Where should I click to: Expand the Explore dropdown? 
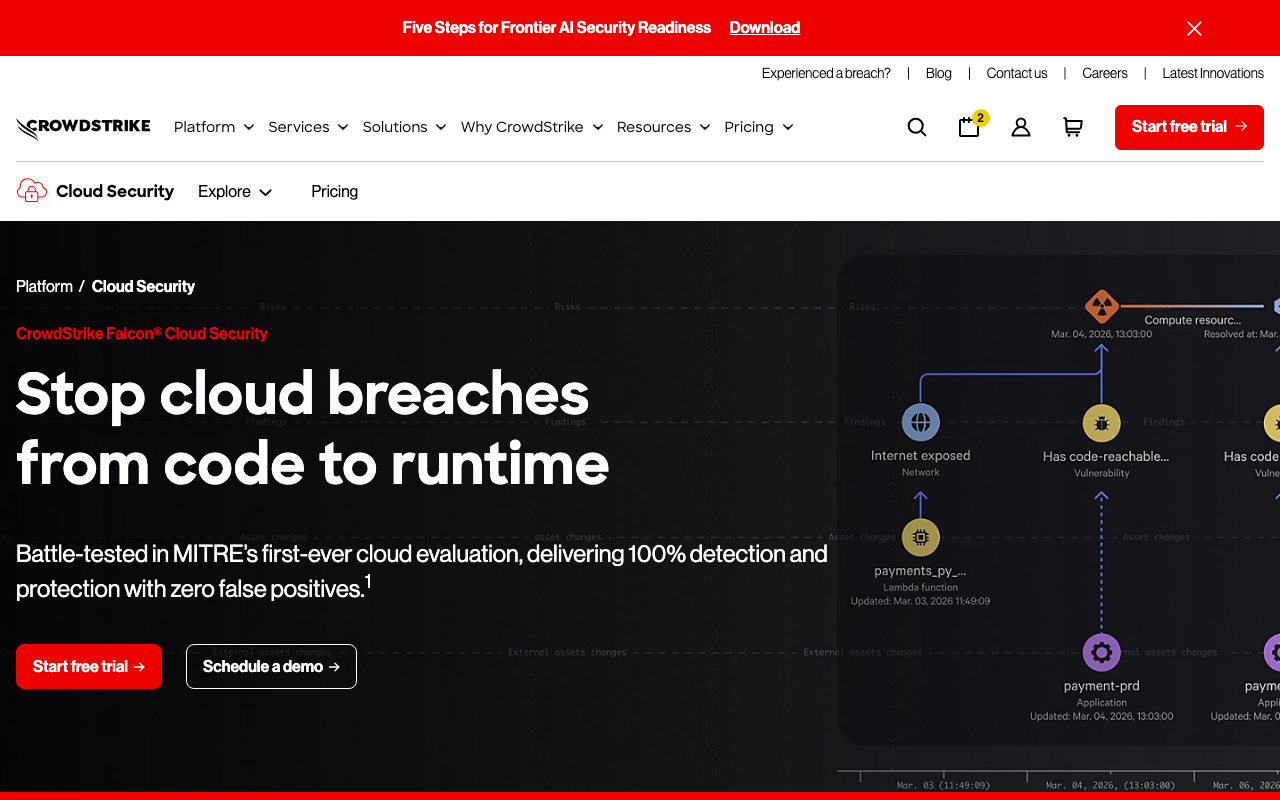pos(235,191)
